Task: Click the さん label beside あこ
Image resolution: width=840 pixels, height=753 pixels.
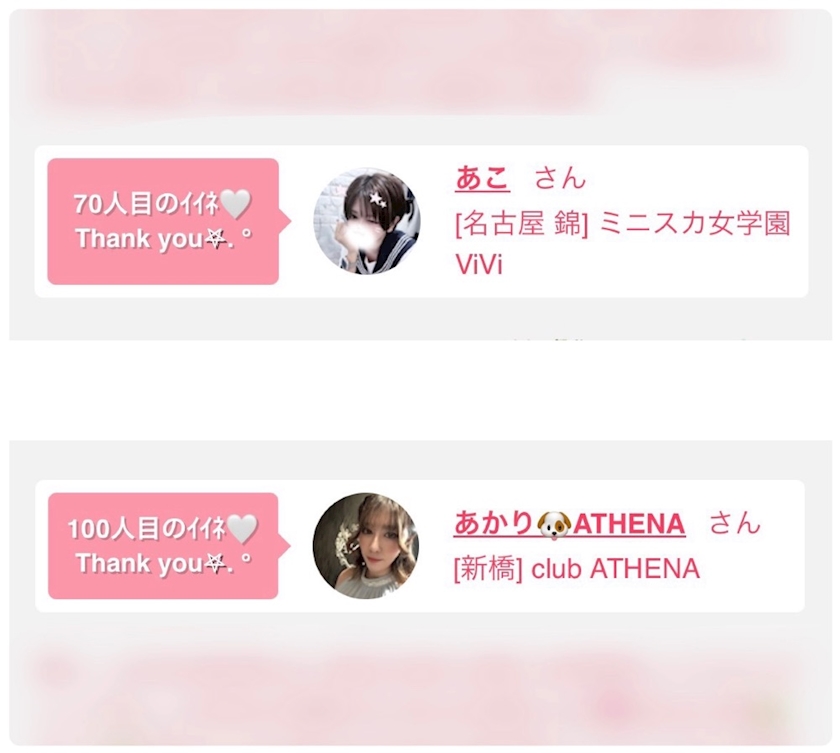Action: 560,178
